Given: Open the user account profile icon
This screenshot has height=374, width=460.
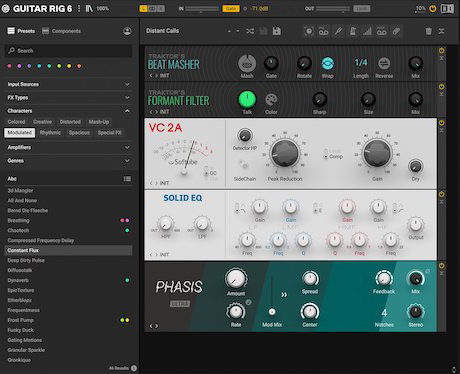Looking at the screenshot, I should (127, 31).
